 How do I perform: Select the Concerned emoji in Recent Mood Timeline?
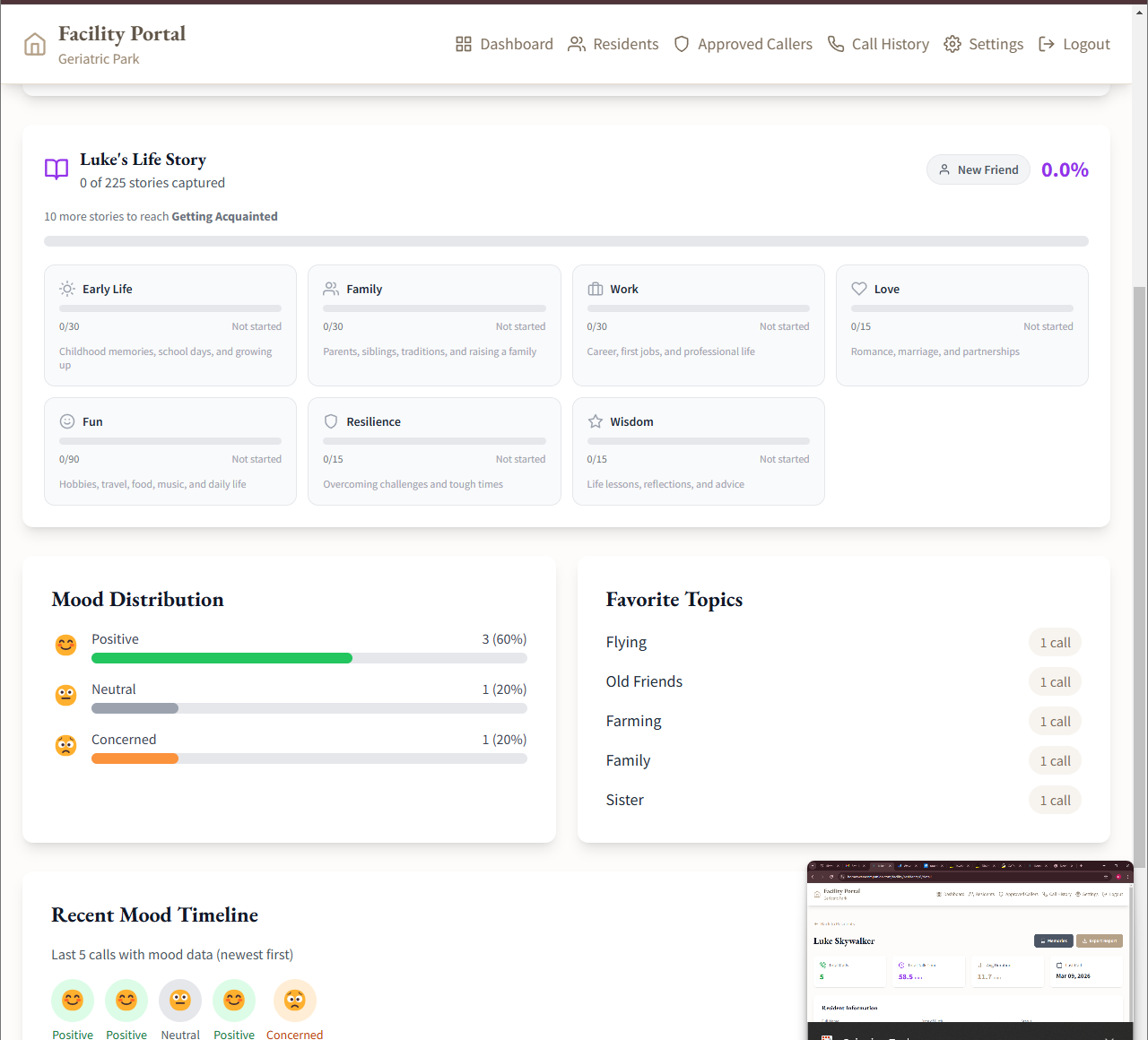(295, 1001)
